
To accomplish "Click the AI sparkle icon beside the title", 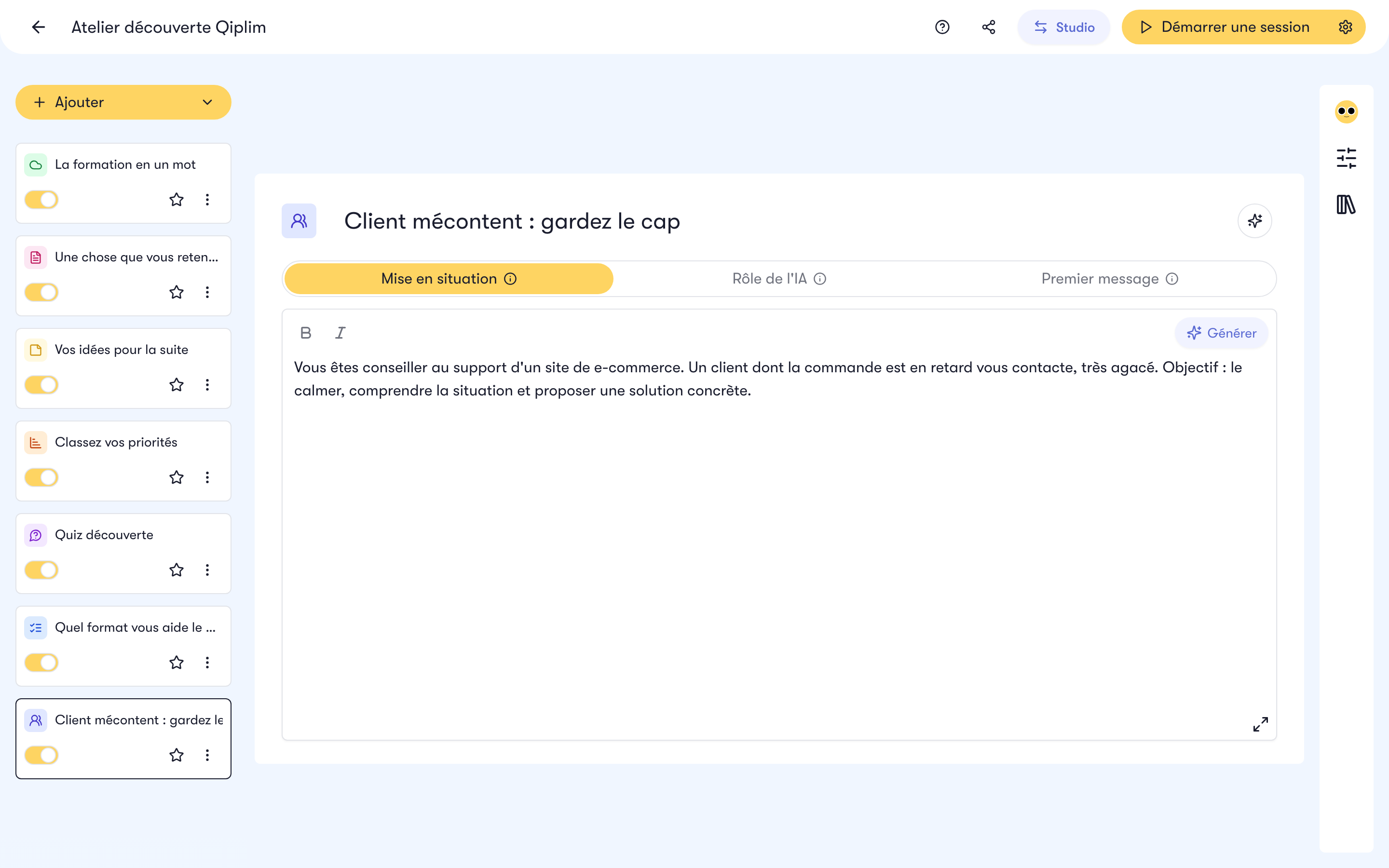I will [1255, 221].
